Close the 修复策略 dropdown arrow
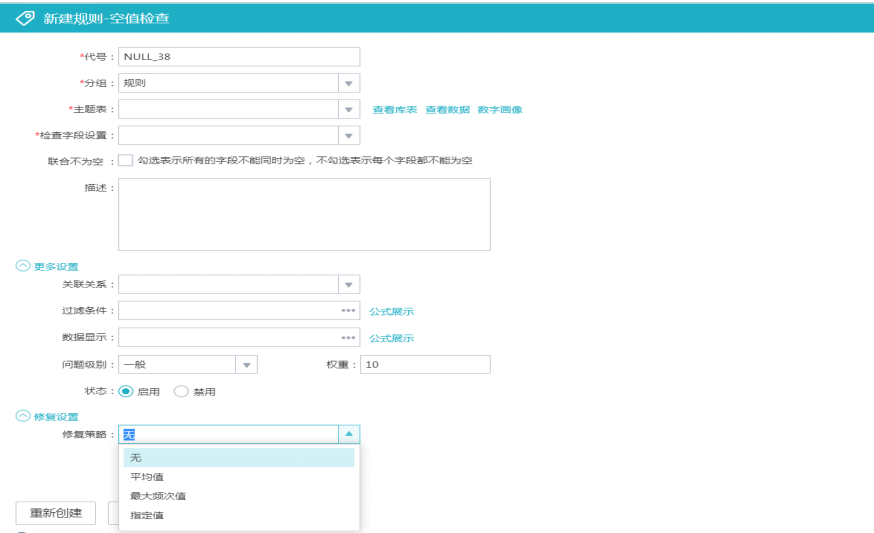The height and width of the screenshot is (533, 874). pos(349,434)
